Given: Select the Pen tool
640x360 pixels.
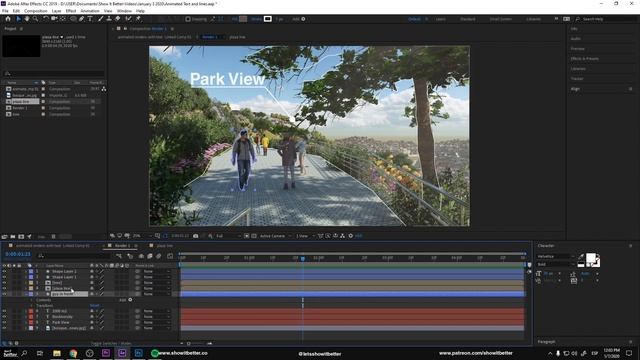Looking at the screenshot, I should click(x=82, y=19).
